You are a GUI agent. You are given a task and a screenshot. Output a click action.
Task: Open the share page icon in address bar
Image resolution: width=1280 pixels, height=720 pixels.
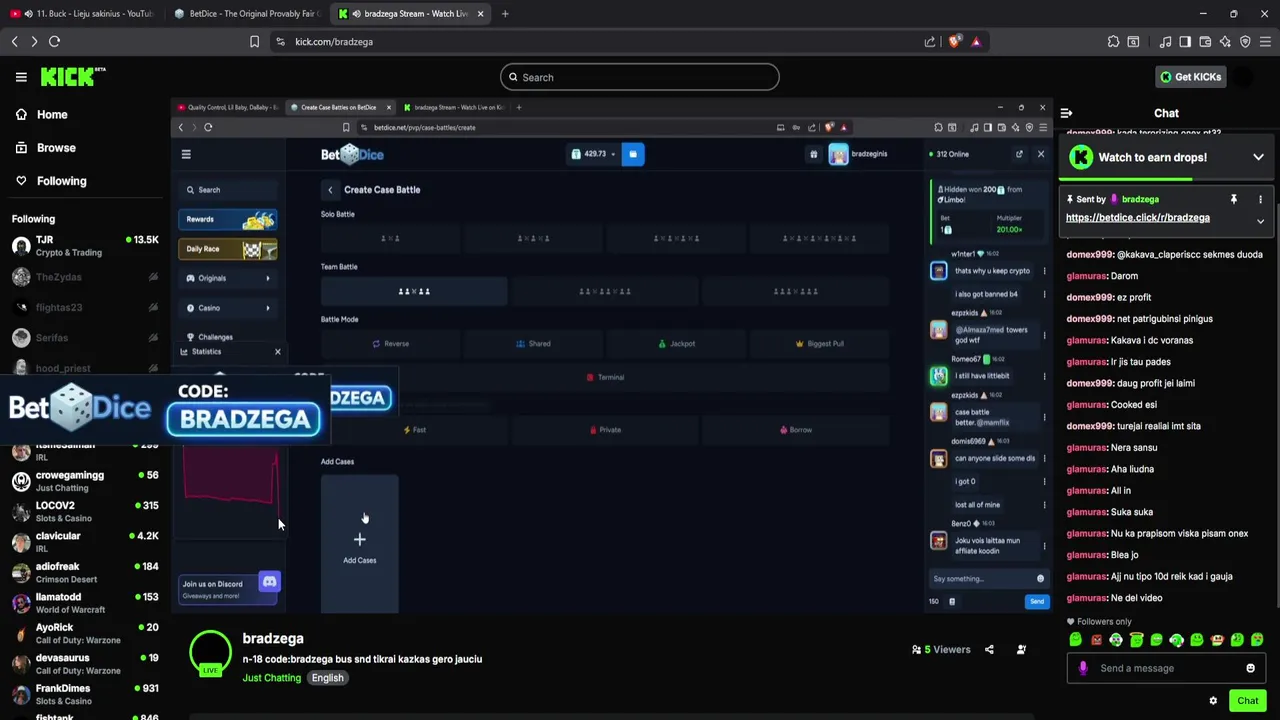pos(930,42)
